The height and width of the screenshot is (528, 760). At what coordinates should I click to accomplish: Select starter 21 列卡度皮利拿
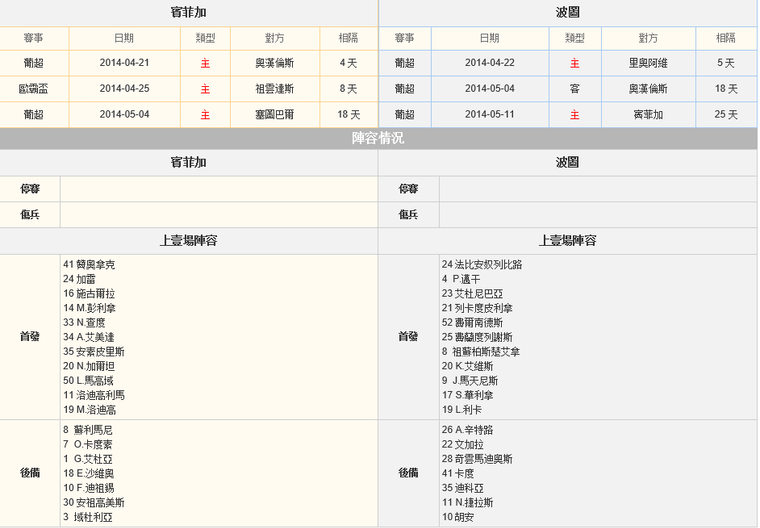(x=477, y=308)
